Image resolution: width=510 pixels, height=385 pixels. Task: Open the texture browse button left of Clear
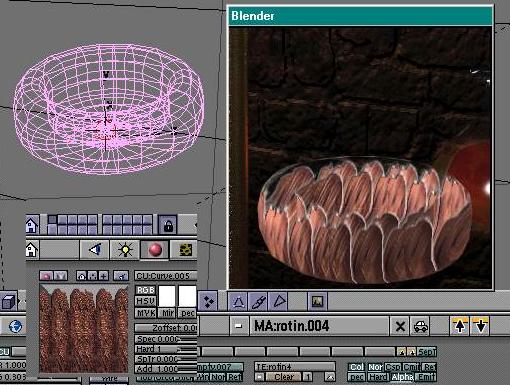259,377
